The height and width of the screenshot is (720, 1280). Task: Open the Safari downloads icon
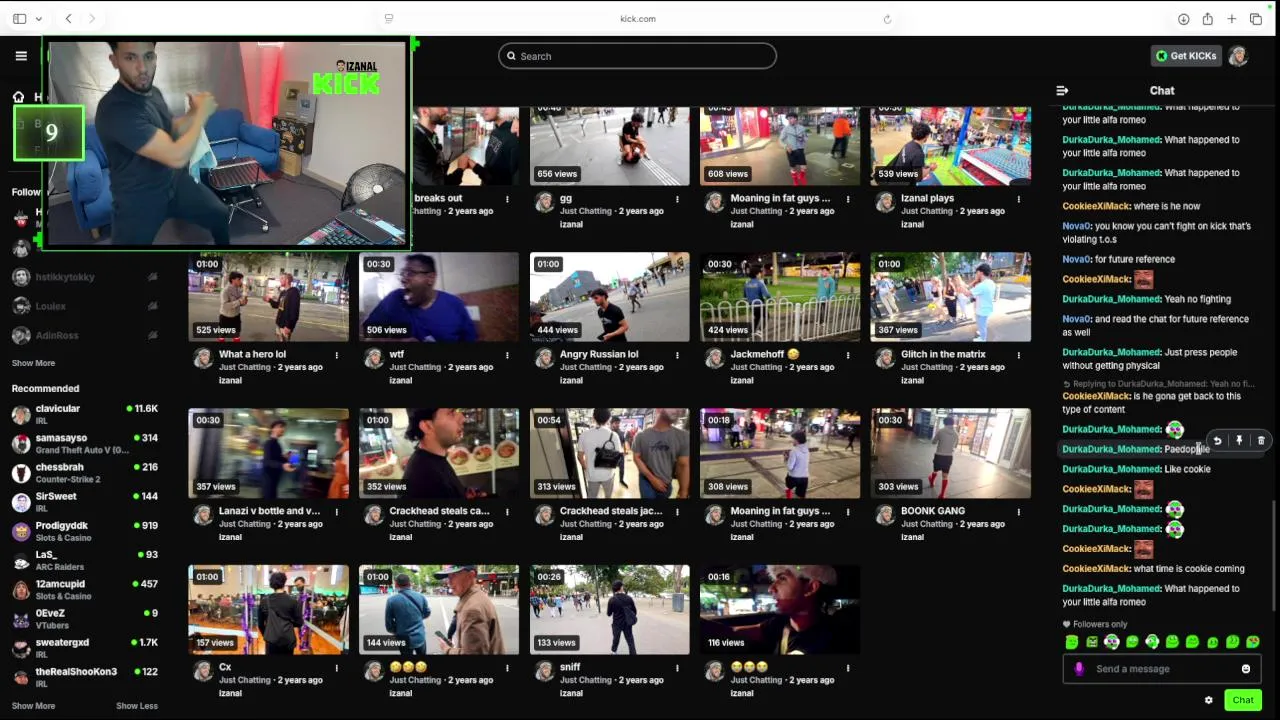coord(1184,19)
